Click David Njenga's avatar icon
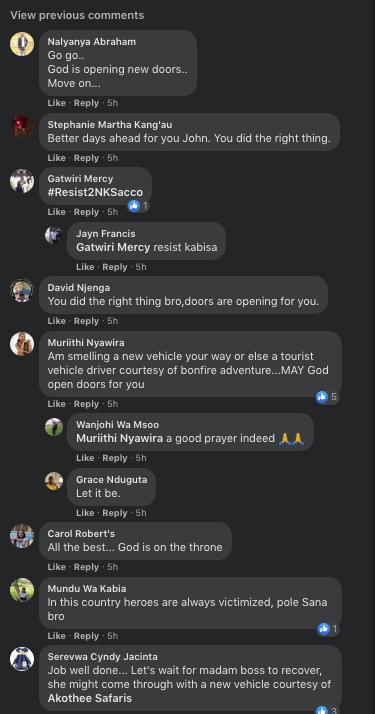The height and width of the screenshot is (714, 375). pos(22,290)
